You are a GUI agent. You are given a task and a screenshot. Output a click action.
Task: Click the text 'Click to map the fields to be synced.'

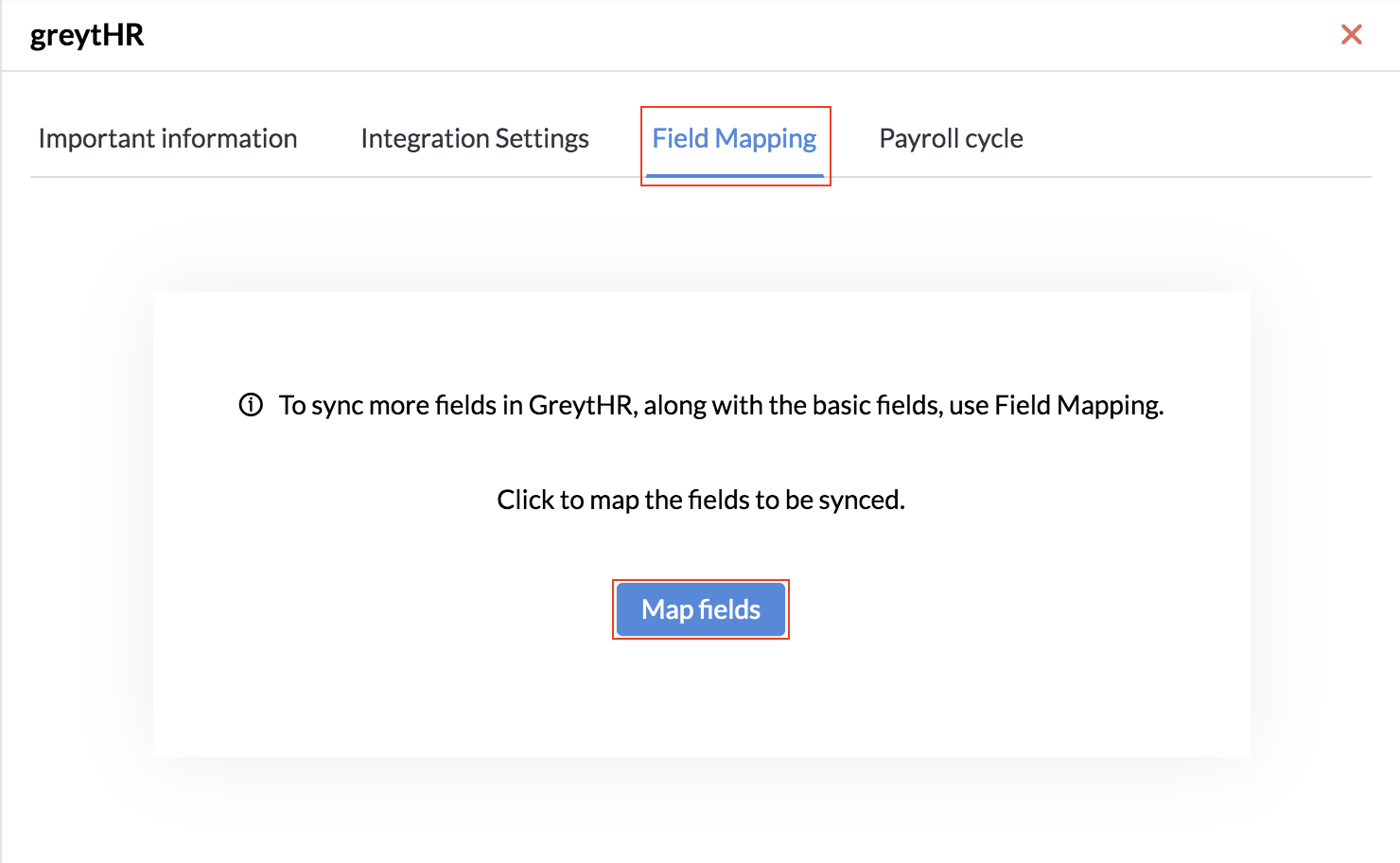pos(701,500)
